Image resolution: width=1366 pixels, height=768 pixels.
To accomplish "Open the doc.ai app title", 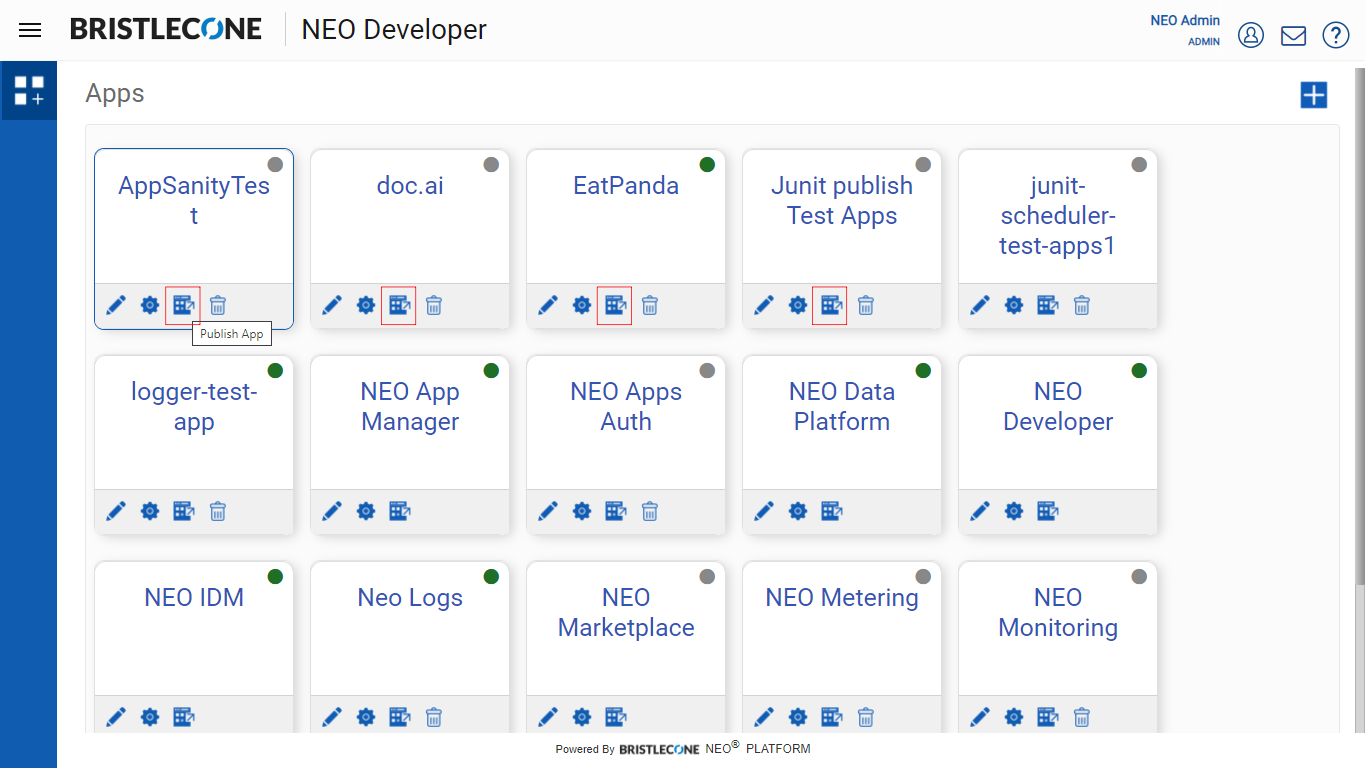I will click(x=410, y=186).
